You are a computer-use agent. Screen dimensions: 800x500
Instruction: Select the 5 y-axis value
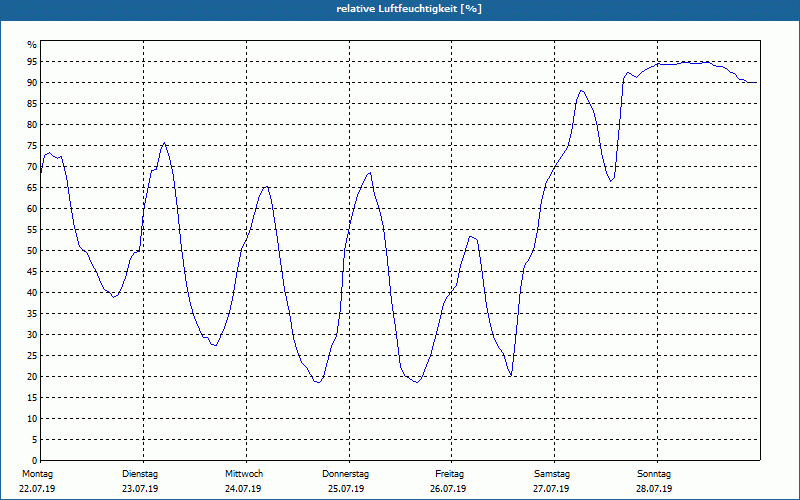tap(34, 440)
